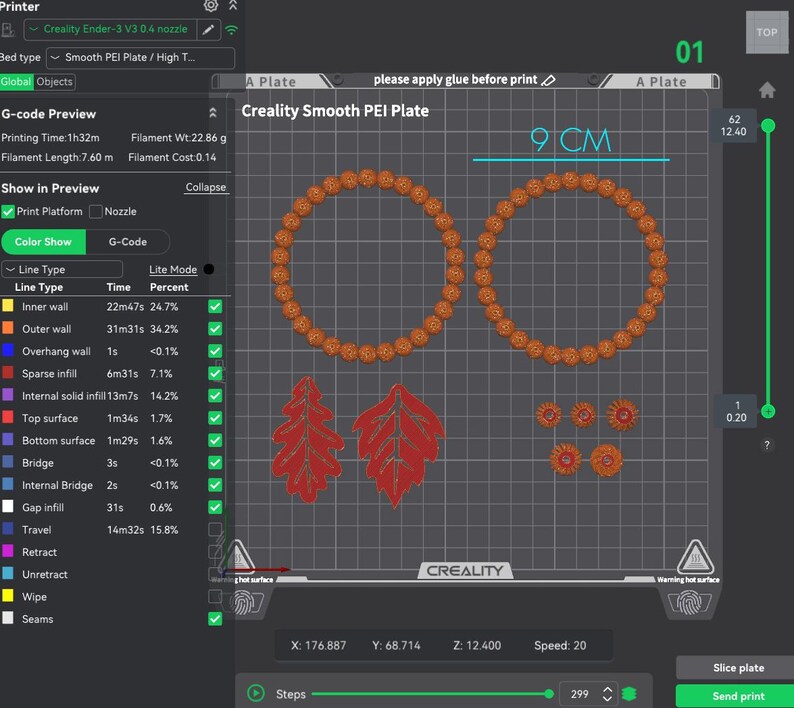The height and width of the screenshot is (708, 794).
Task: Click the Bottom surface color swatch
Action: point(8,439)
